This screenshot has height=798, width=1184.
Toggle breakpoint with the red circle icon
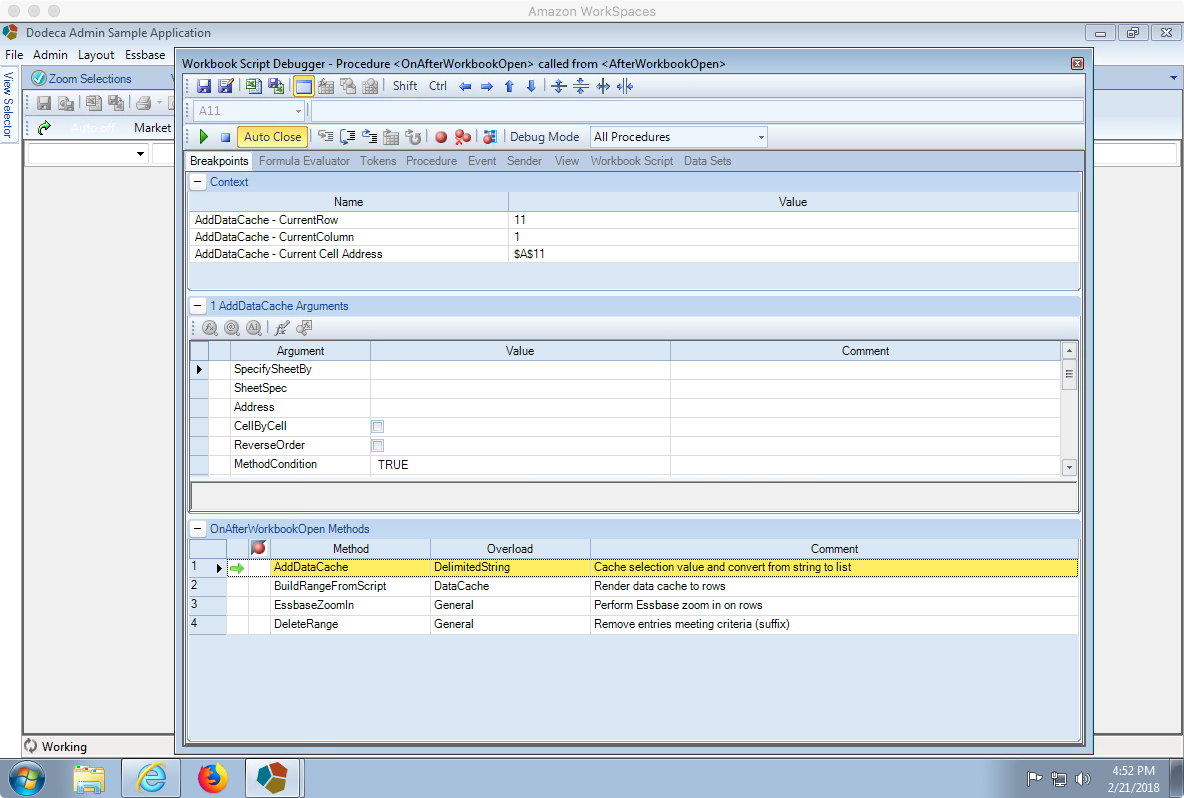coord(441,137)
